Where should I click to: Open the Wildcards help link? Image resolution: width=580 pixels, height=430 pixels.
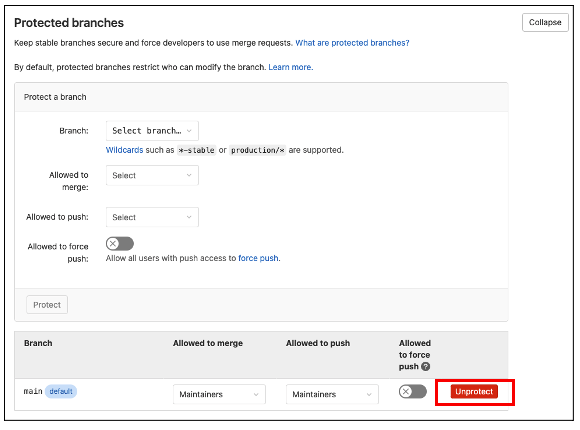pos(124,150)
